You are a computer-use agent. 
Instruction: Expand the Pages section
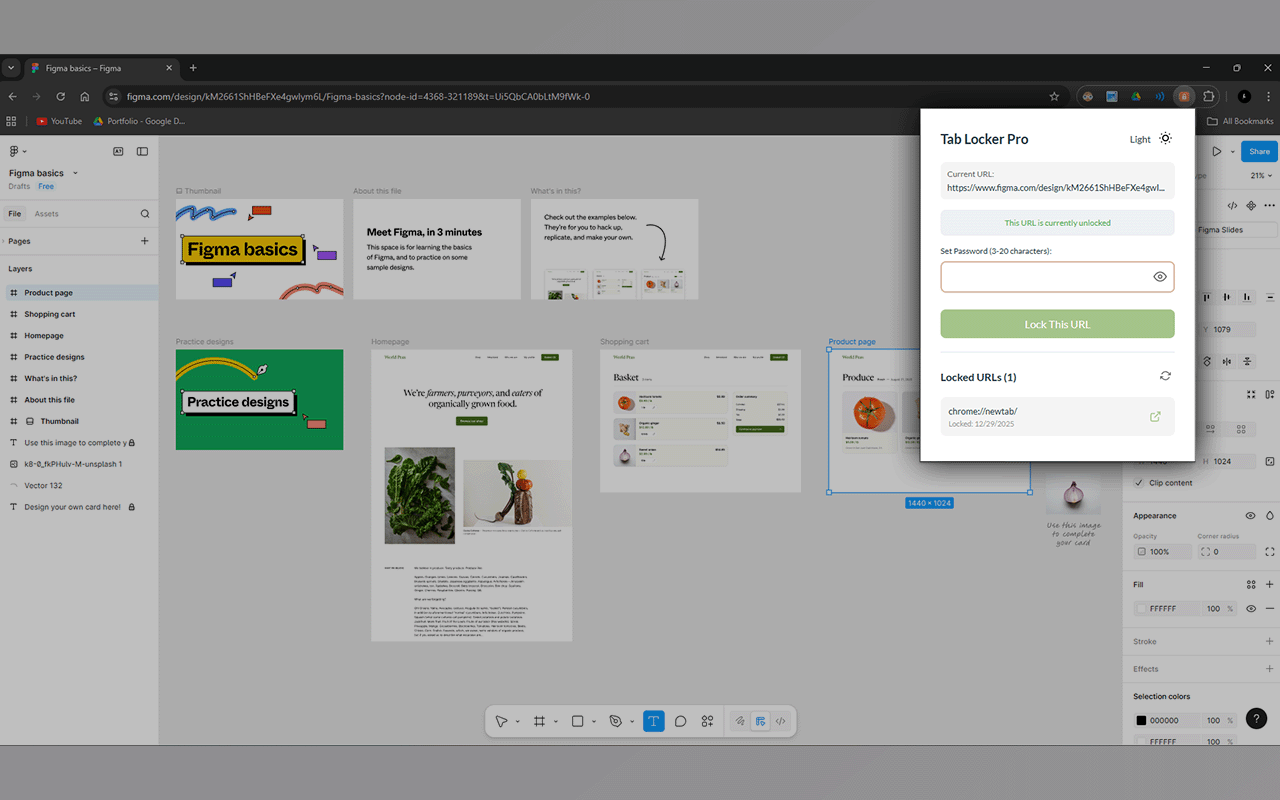[5, 241]
